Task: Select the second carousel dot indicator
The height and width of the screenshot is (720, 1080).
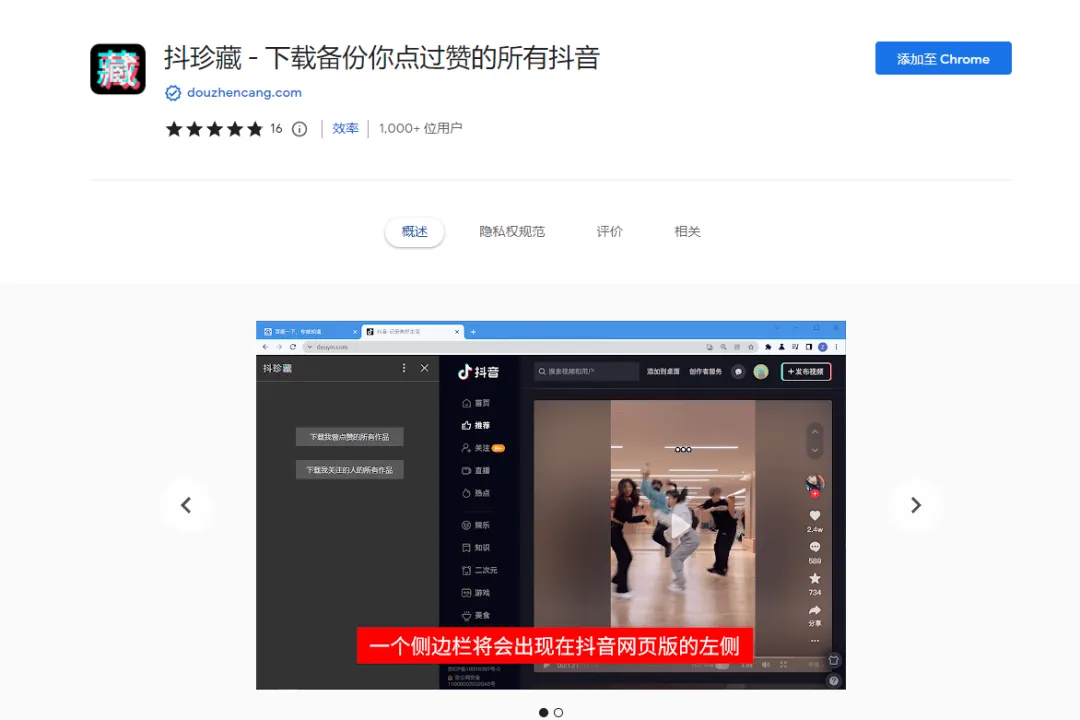Action: coord(559,712)
